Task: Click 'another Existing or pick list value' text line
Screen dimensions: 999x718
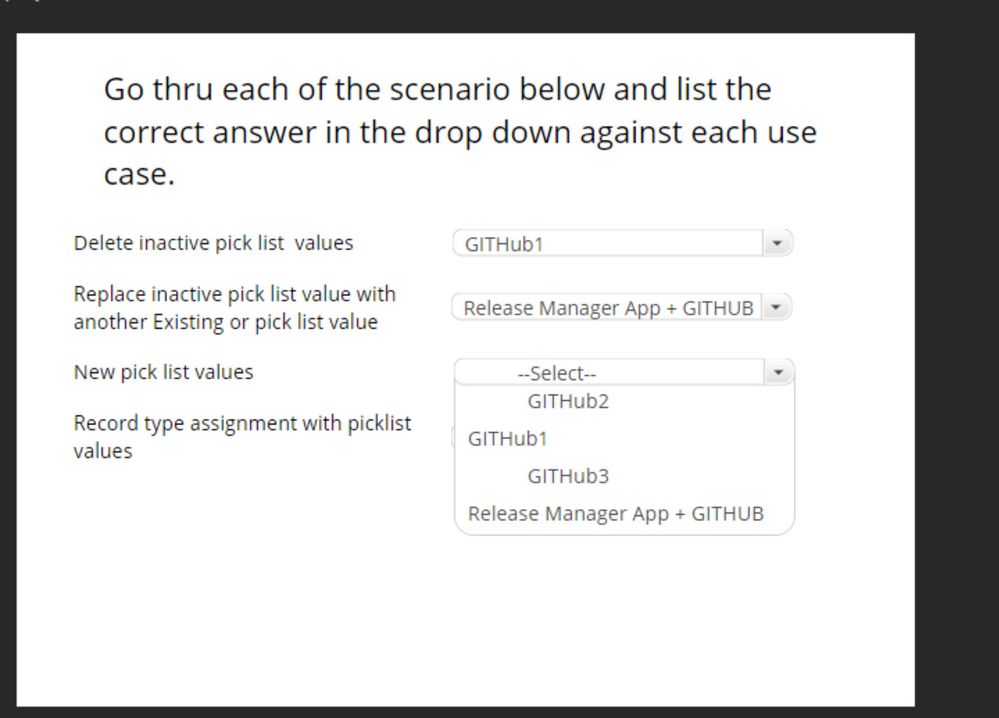Action: click(x=225, y=323)
